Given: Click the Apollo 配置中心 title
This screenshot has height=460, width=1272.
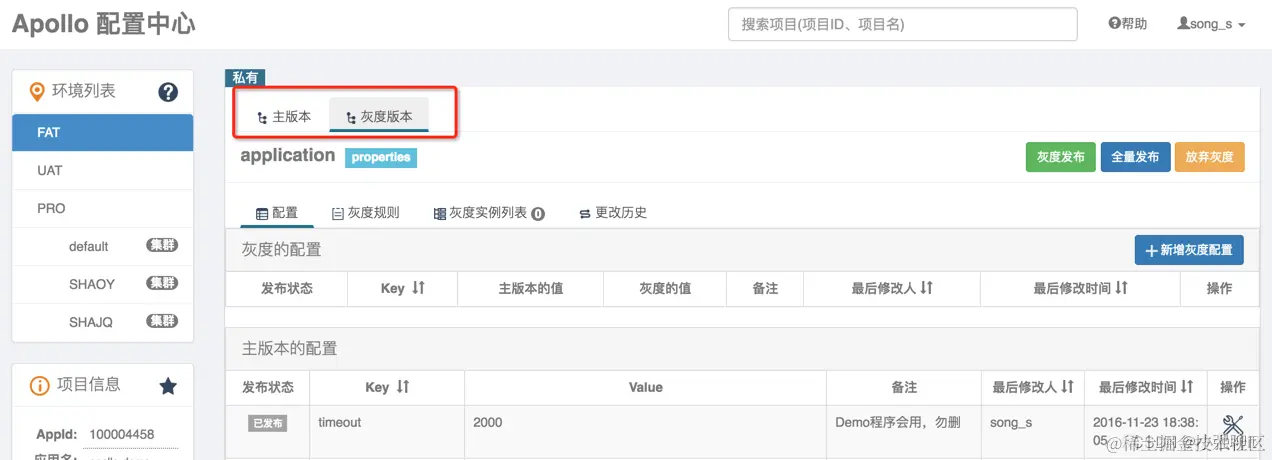Looking at the screenshot, I should coord(103,25).
